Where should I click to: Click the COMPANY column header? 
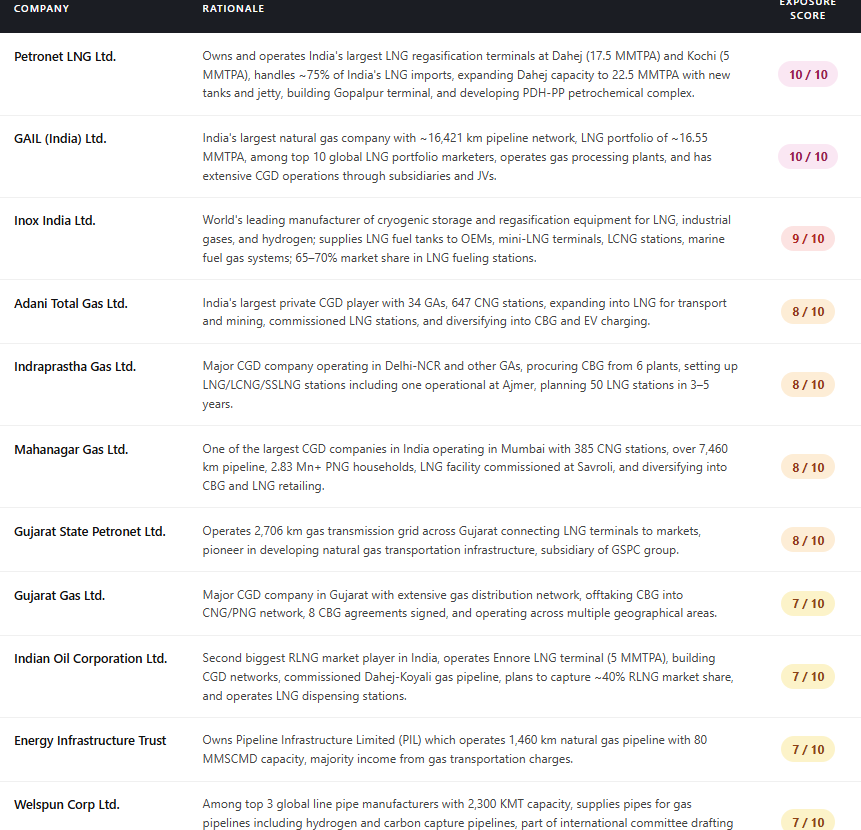point(41,9)
